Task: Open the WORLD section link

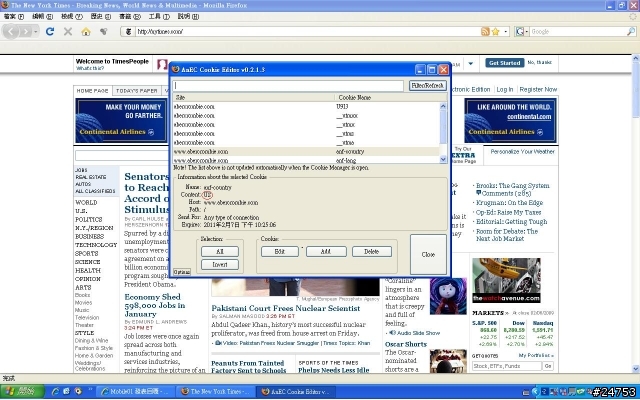Action: click(86, 202)
